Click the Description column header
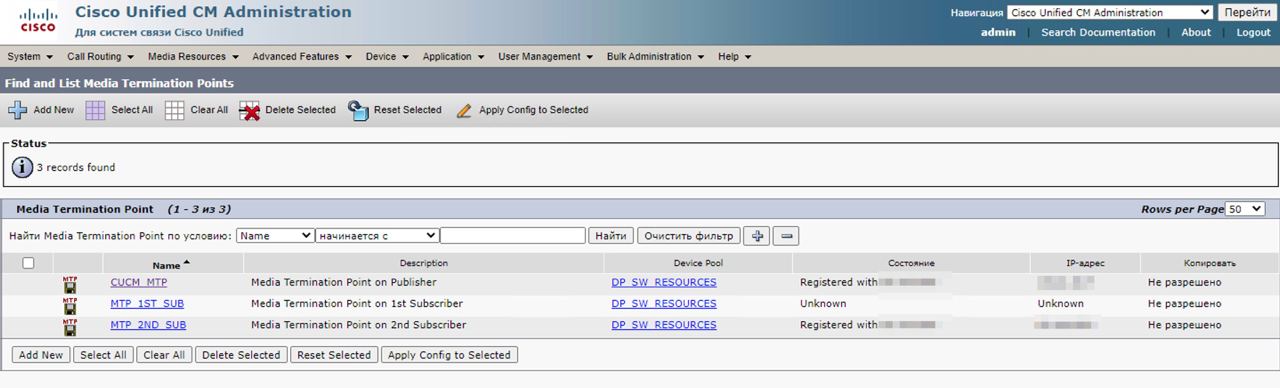 [423, 263]
